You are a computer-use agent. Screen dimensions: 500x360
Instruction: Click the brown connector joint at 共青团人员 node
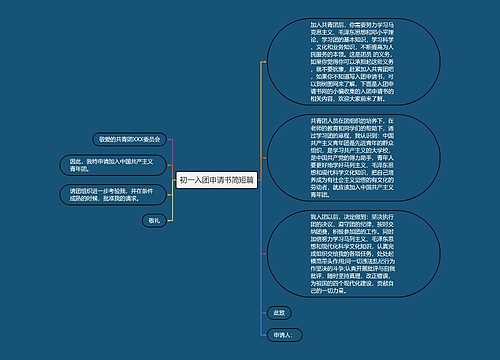(263, 158)
